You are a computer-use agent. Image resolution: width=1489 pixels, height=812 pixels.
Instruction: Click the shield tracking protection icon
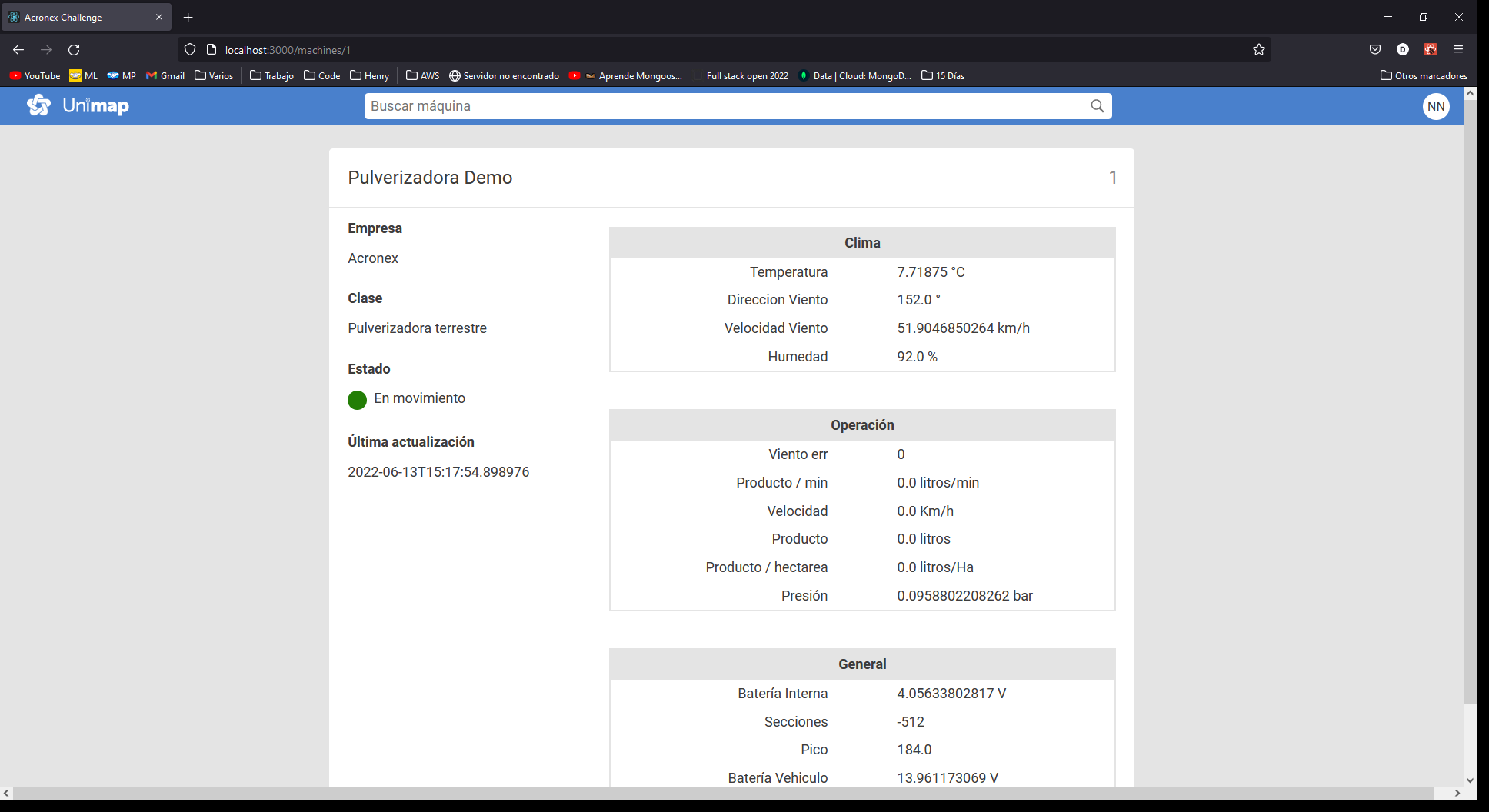click(189, 49)
